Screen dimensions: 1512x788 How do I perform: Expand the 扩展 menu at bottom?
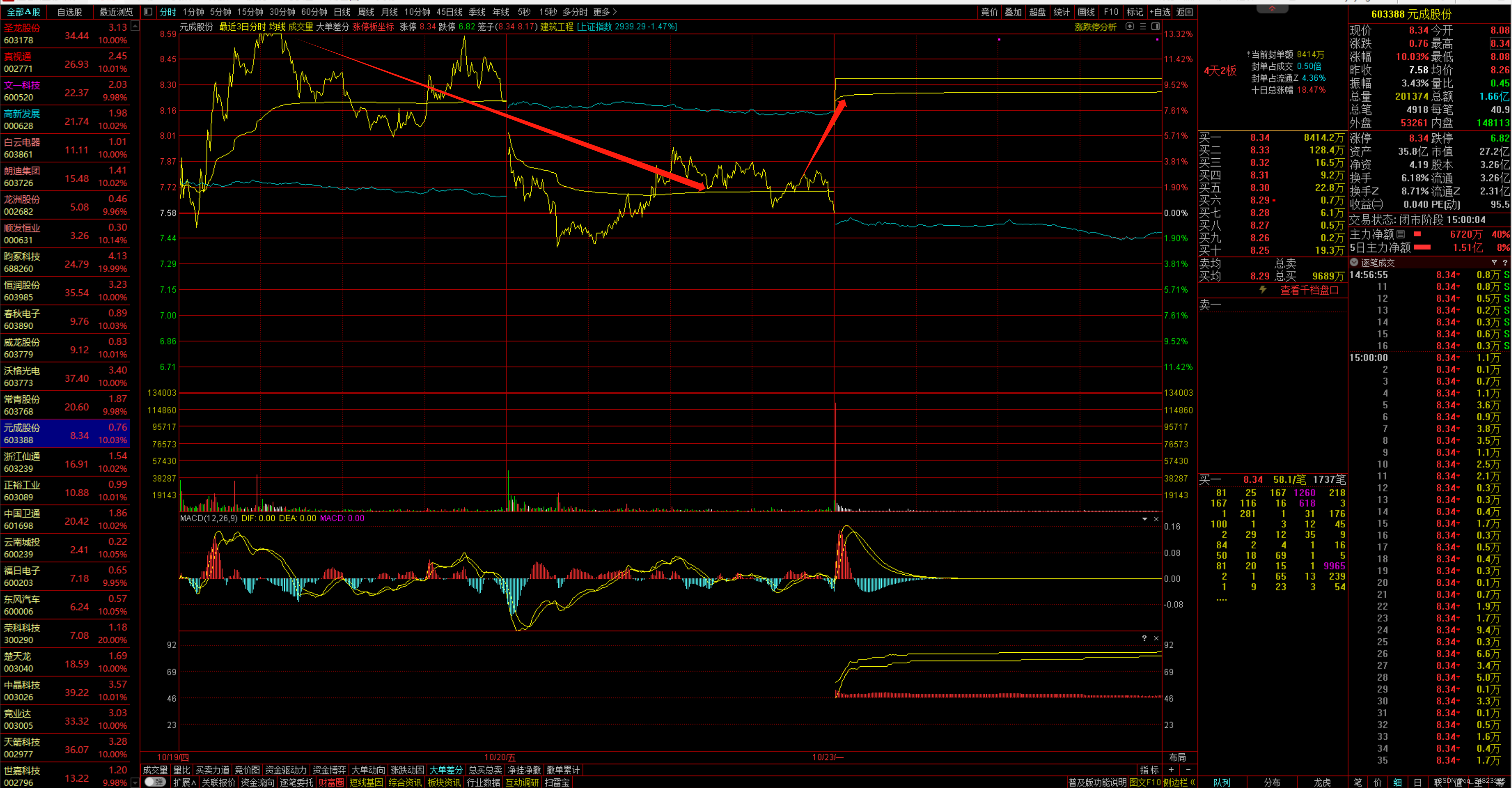pyautogui.click(x=184, y=782)
